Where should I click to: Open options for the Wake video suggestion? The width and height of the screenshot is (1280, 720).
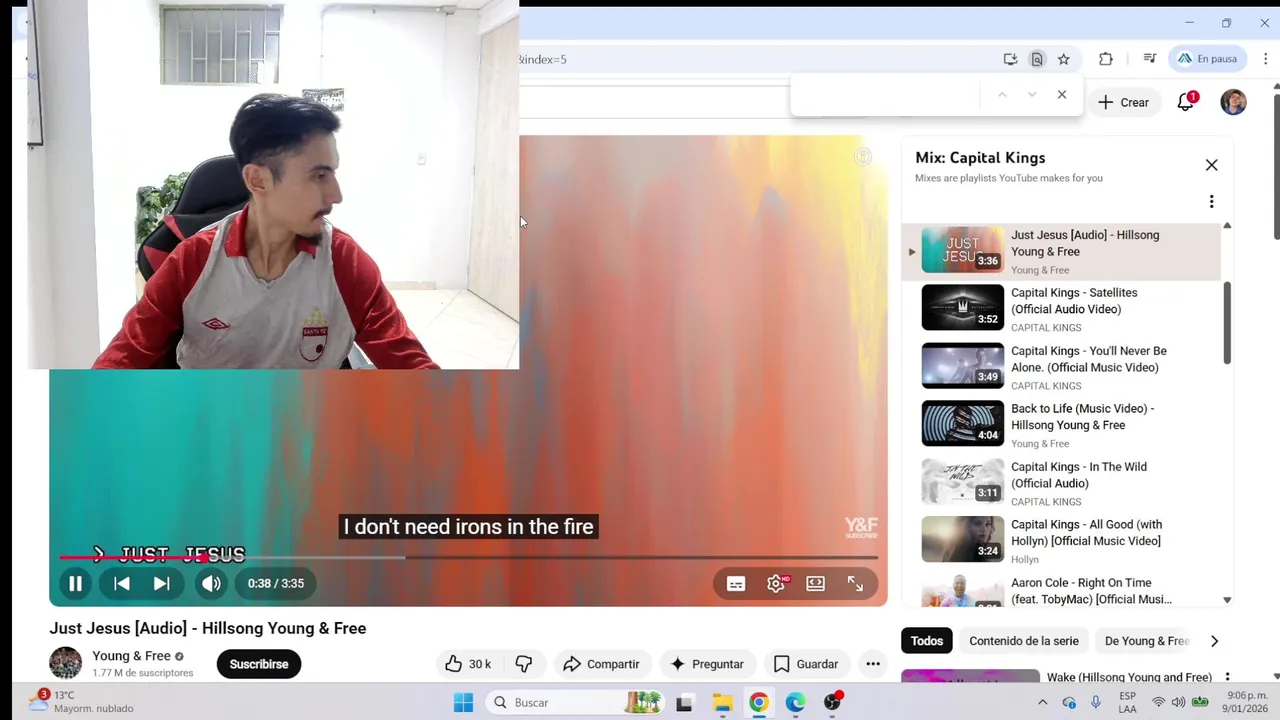pos(1227,677)
